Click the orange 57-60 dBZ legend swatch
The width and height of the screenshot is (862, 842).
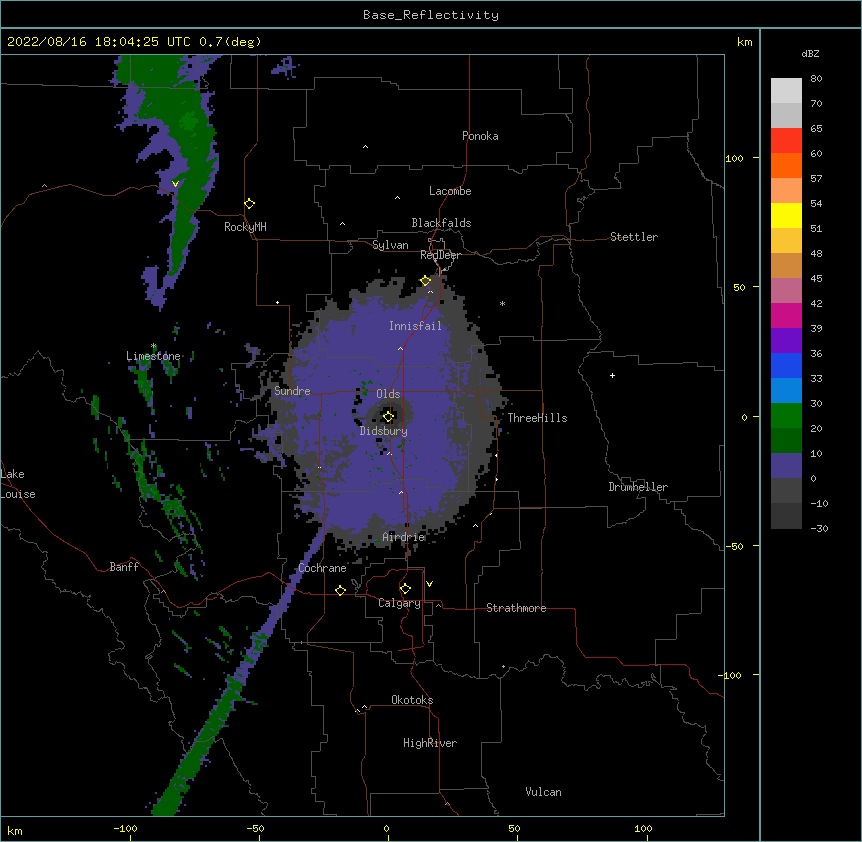coord(786,165)
